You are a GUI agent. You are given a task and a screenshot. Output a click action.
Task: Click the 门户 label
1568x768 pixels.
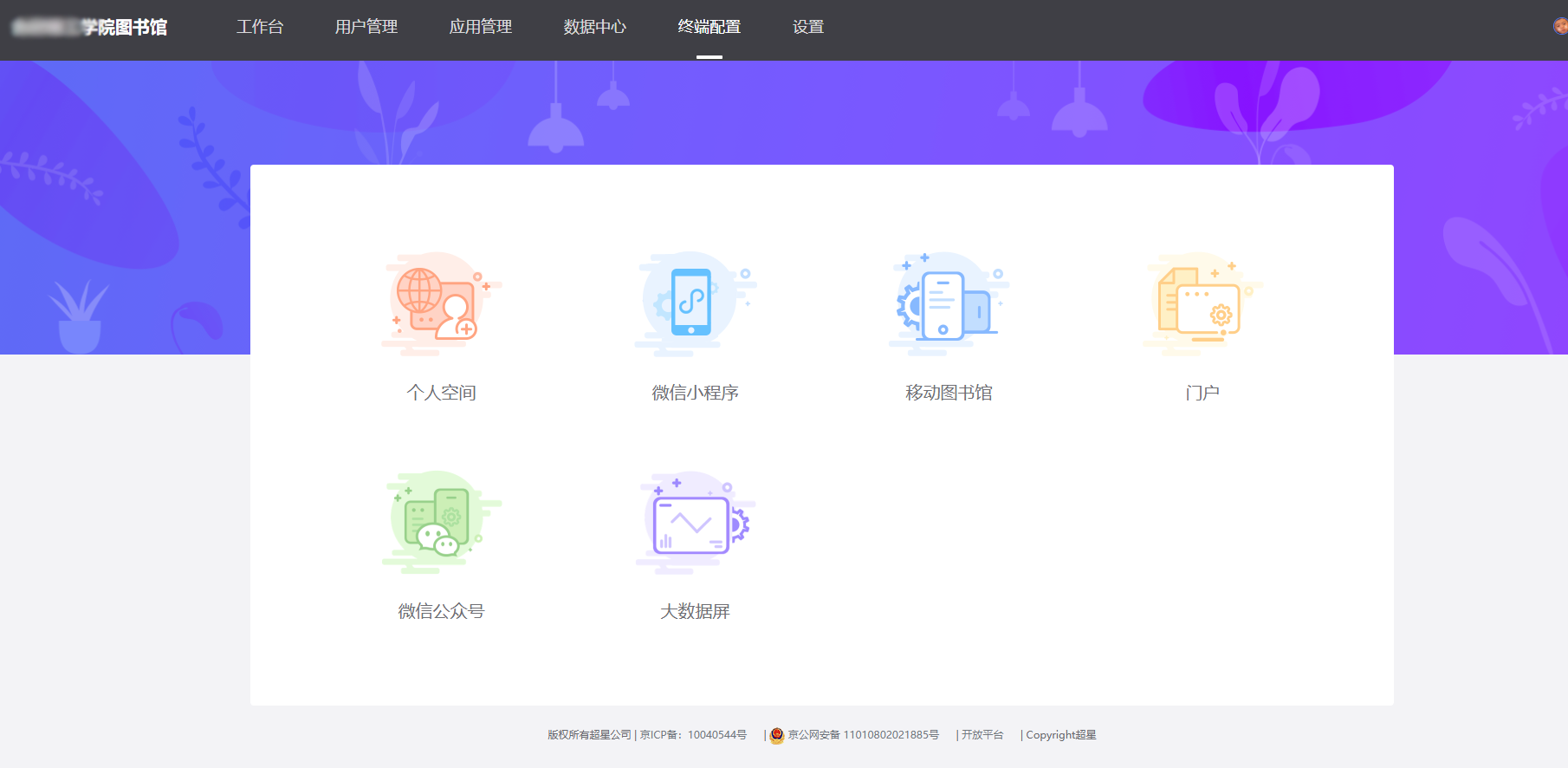[x=1202, y=393]
